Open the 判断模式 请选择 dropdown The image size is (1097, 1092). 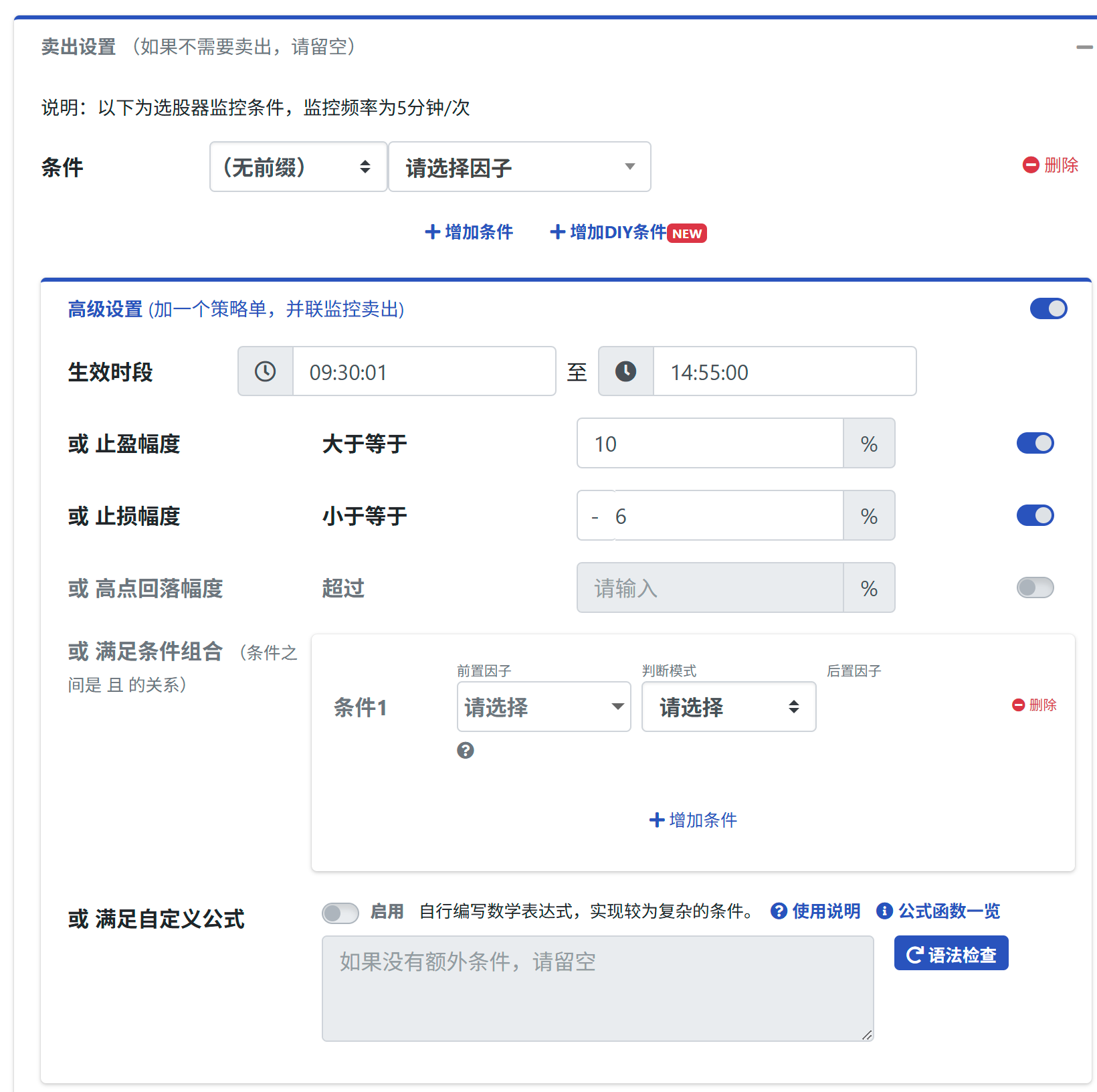[728, 707]
